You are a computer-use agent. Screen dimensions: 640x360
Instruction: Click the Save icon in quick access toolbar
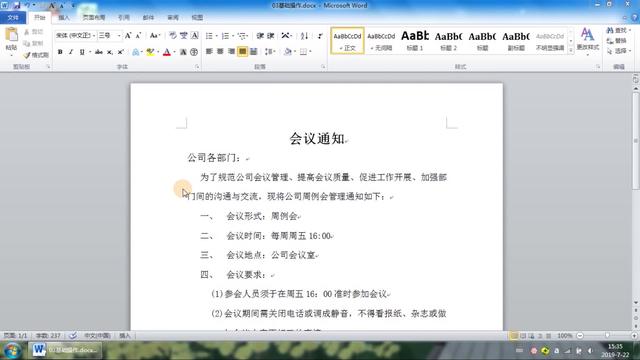tap(17, 5)
